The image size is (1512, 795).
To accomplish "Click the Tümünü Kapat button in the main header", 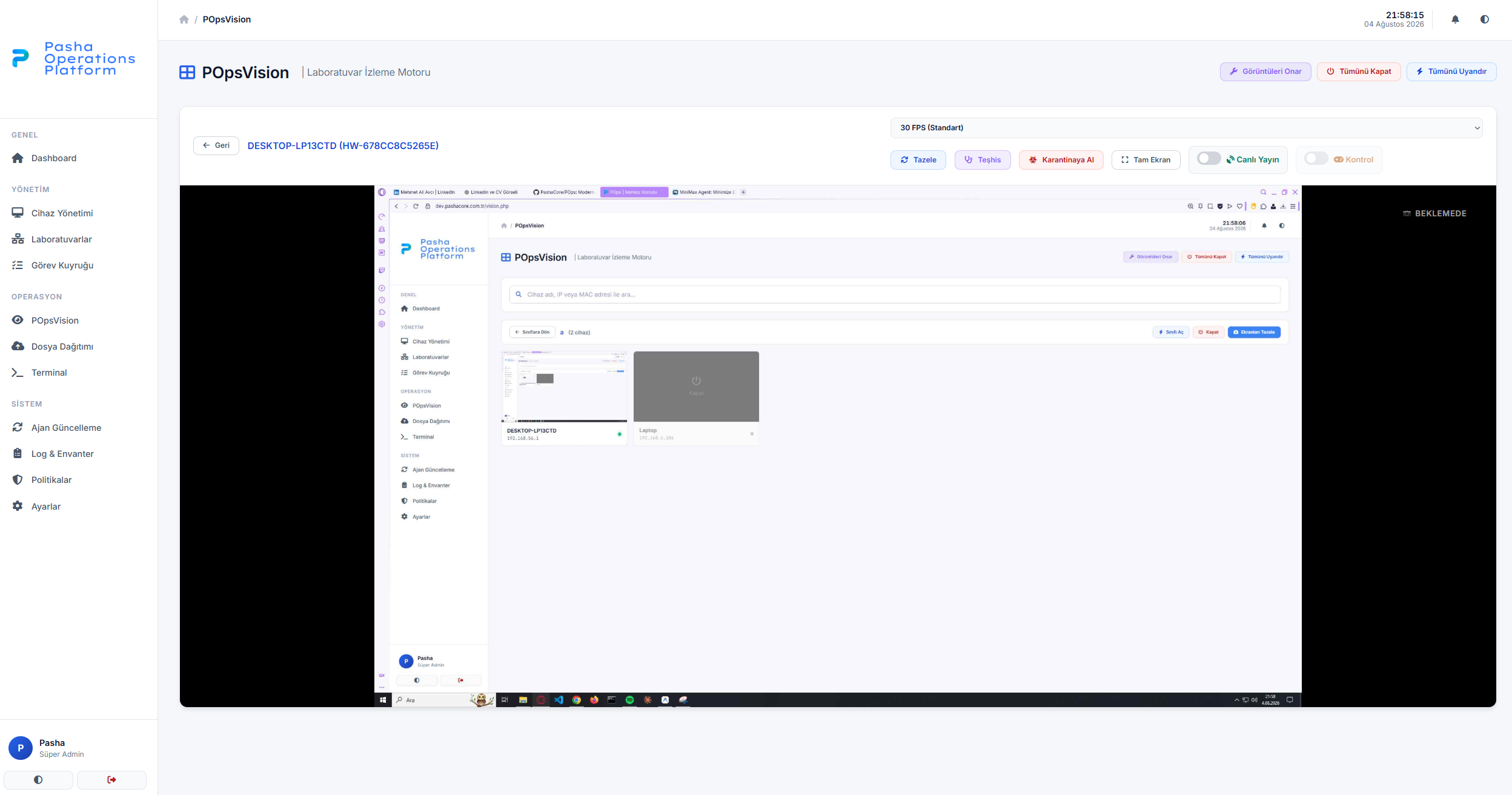I will [1359, 72].
